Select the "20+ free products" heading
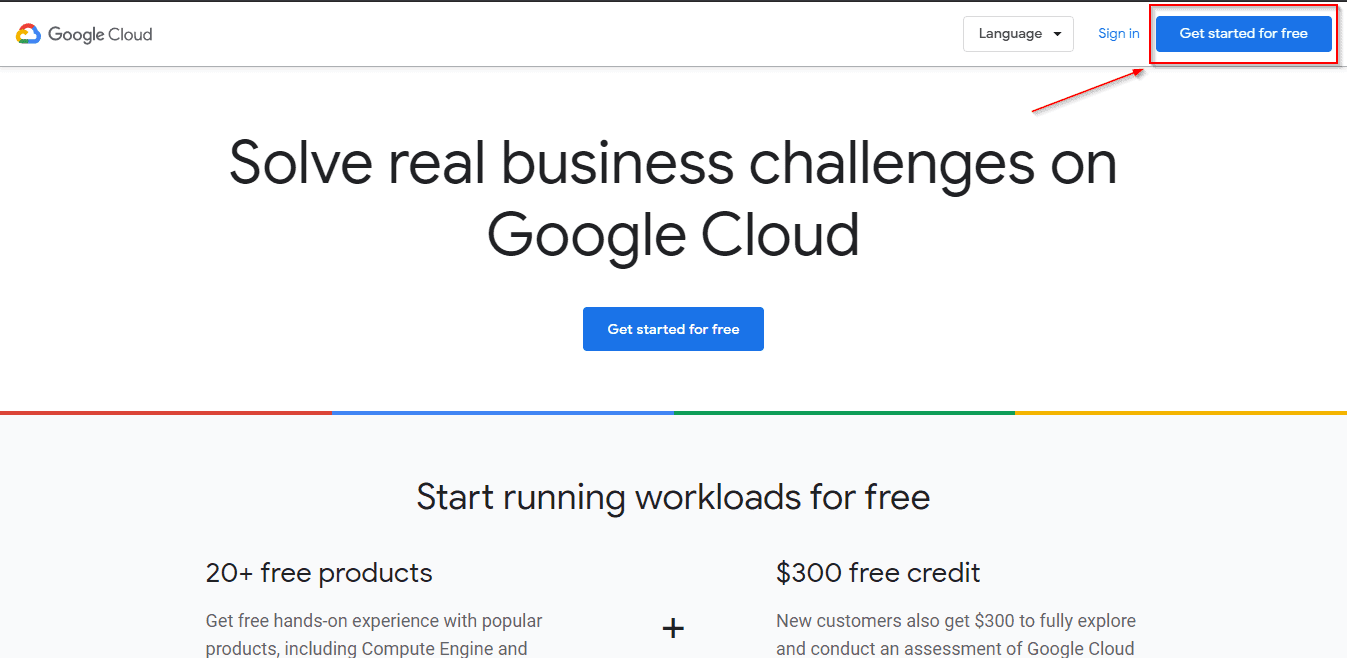The height and width of the screenshot is (658, 1347). (318, 573)
